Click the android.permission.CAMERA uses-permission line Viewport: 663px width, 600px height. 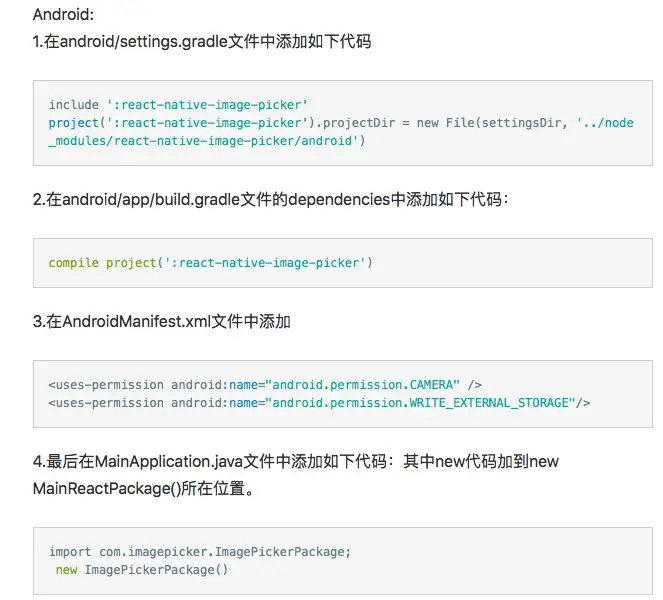265,385
